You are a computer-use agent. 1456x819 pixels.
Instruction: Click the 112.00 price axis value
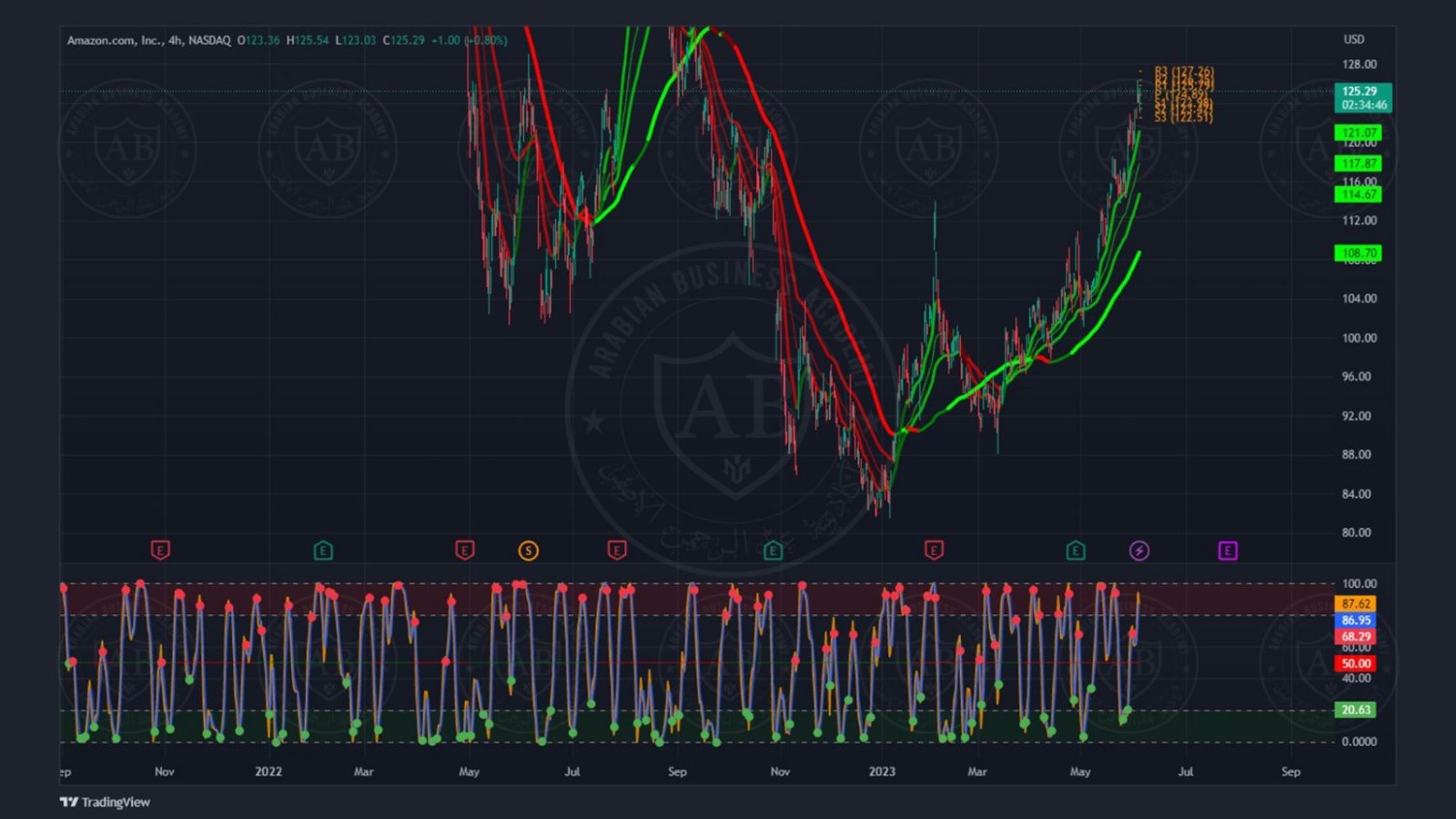point(1359,220)
